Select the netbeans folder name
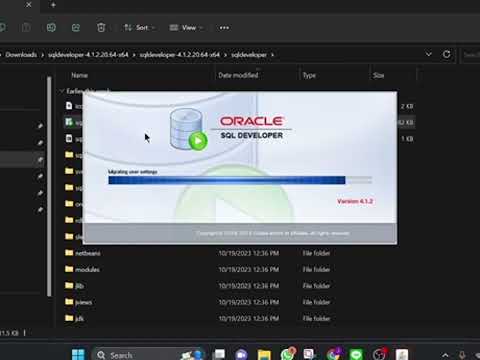This screenshot has width=480, height=360. pyautogui.click(x=88, y=253)
